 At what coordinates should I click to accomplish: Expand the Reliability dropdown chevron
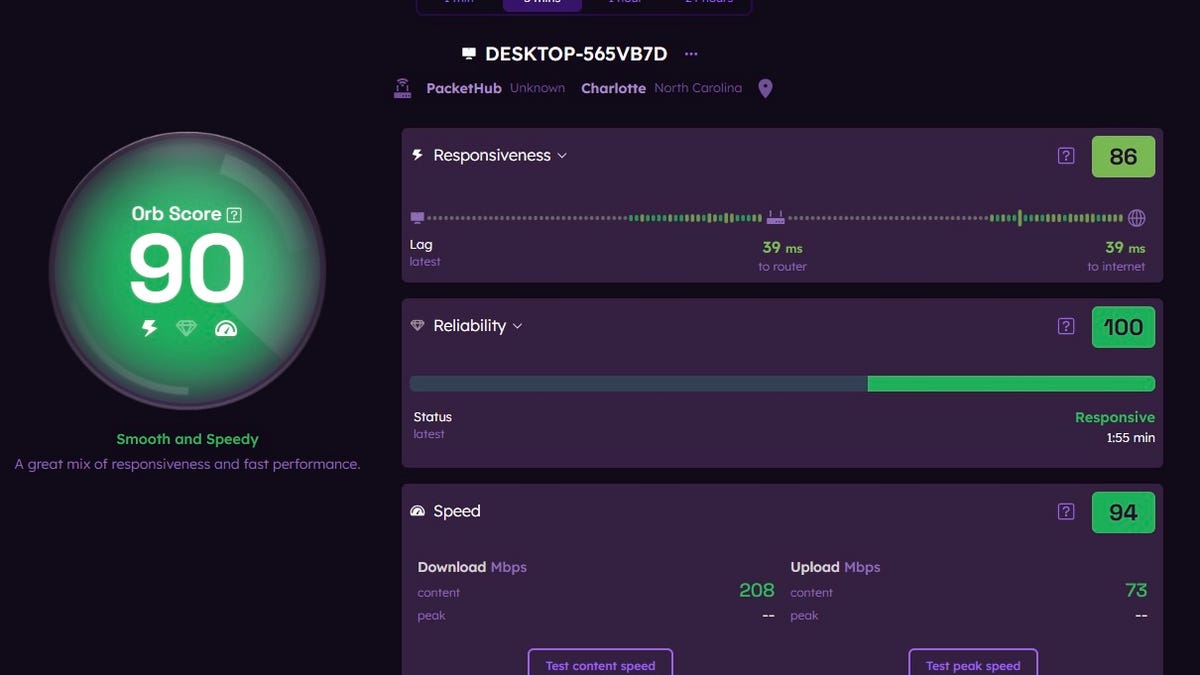click(x=517, y=326)
